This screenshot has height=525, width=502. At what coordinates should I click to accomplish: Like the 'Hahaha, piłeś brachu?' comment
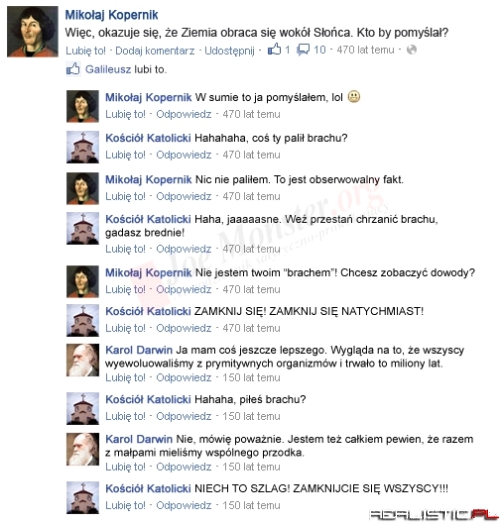(125, 416)
